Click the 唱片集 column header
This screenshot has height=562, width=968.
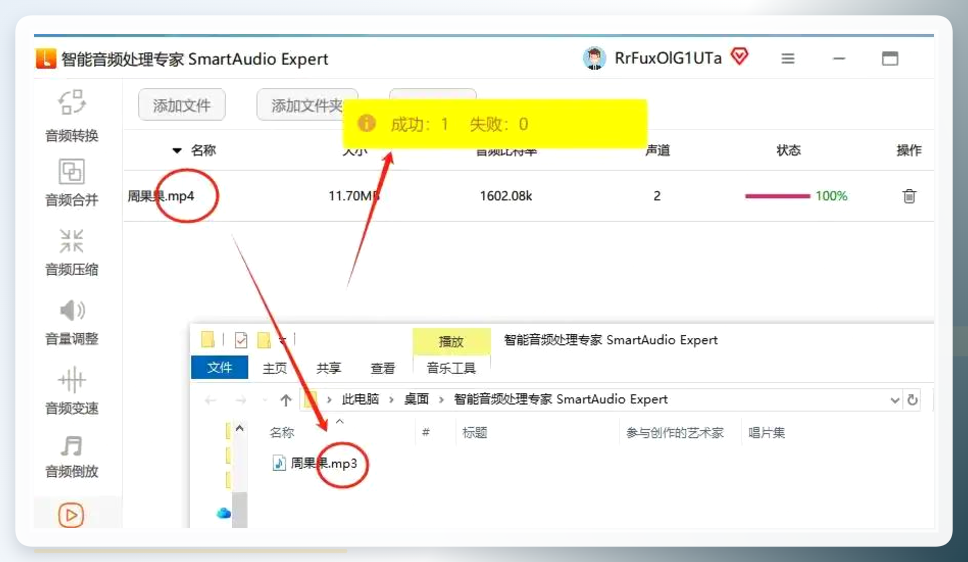(x=766, y=432)
